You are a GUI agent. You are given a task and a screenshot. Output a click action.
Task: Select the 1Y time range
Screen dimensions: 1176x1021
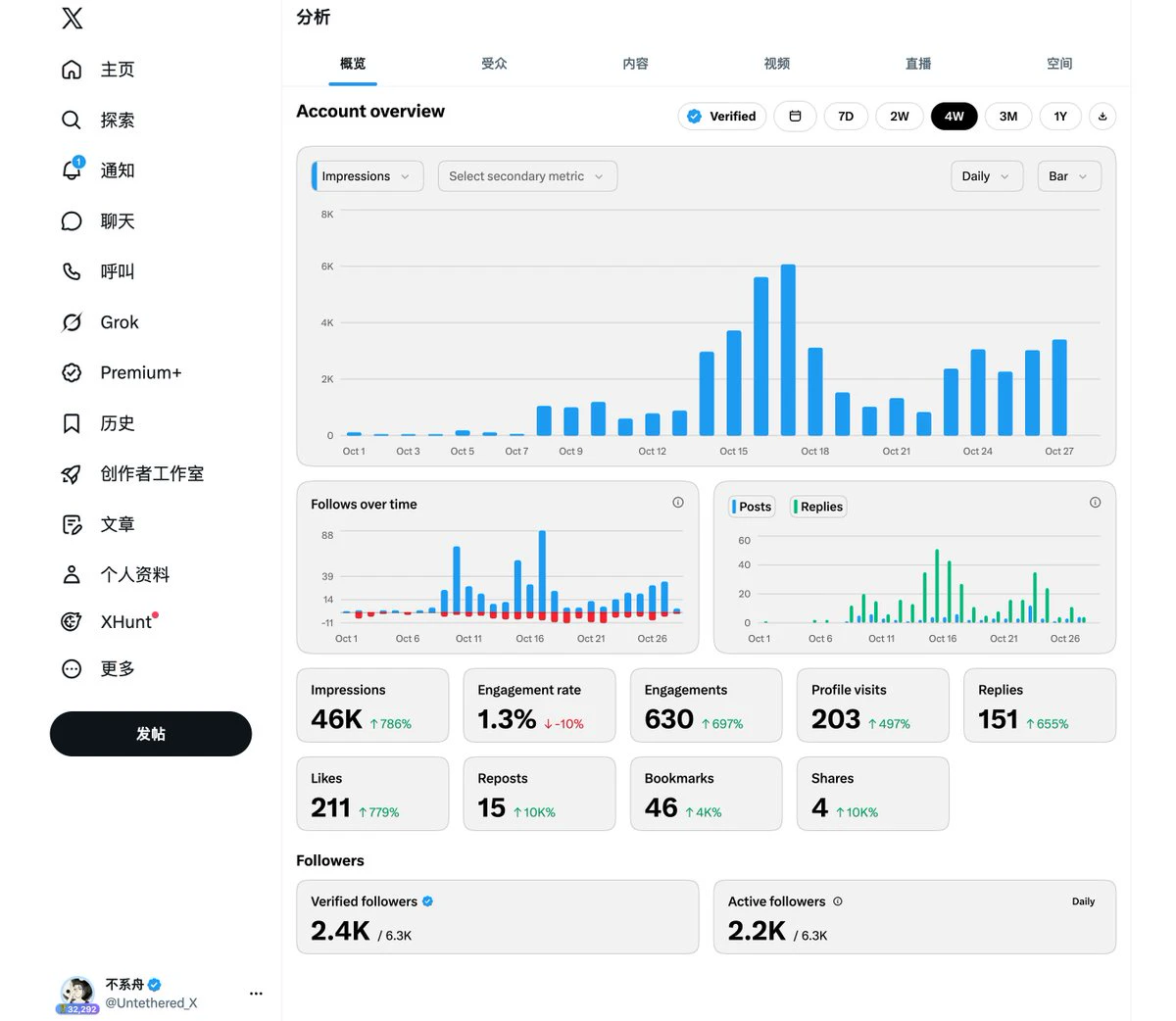[x=1060, y=117]
